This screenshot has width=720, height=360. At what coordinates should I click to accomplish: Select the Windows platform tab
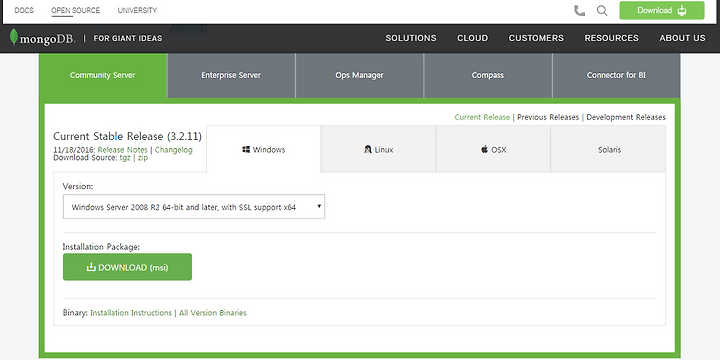click(264, 149)
